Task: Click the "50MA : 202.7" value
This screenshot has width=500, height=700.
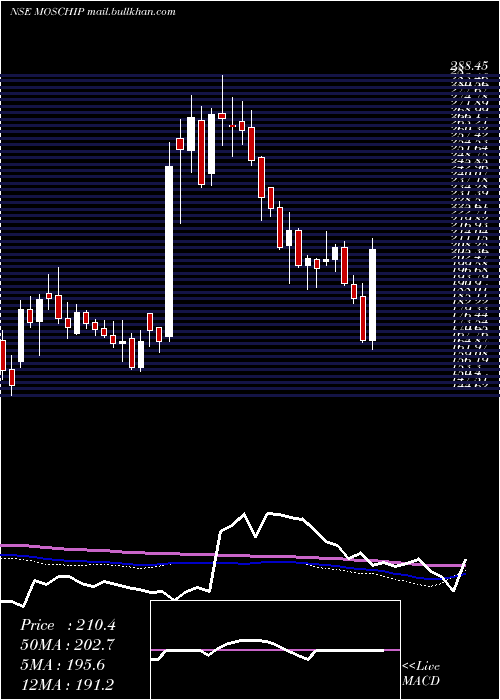Action: 67,645
